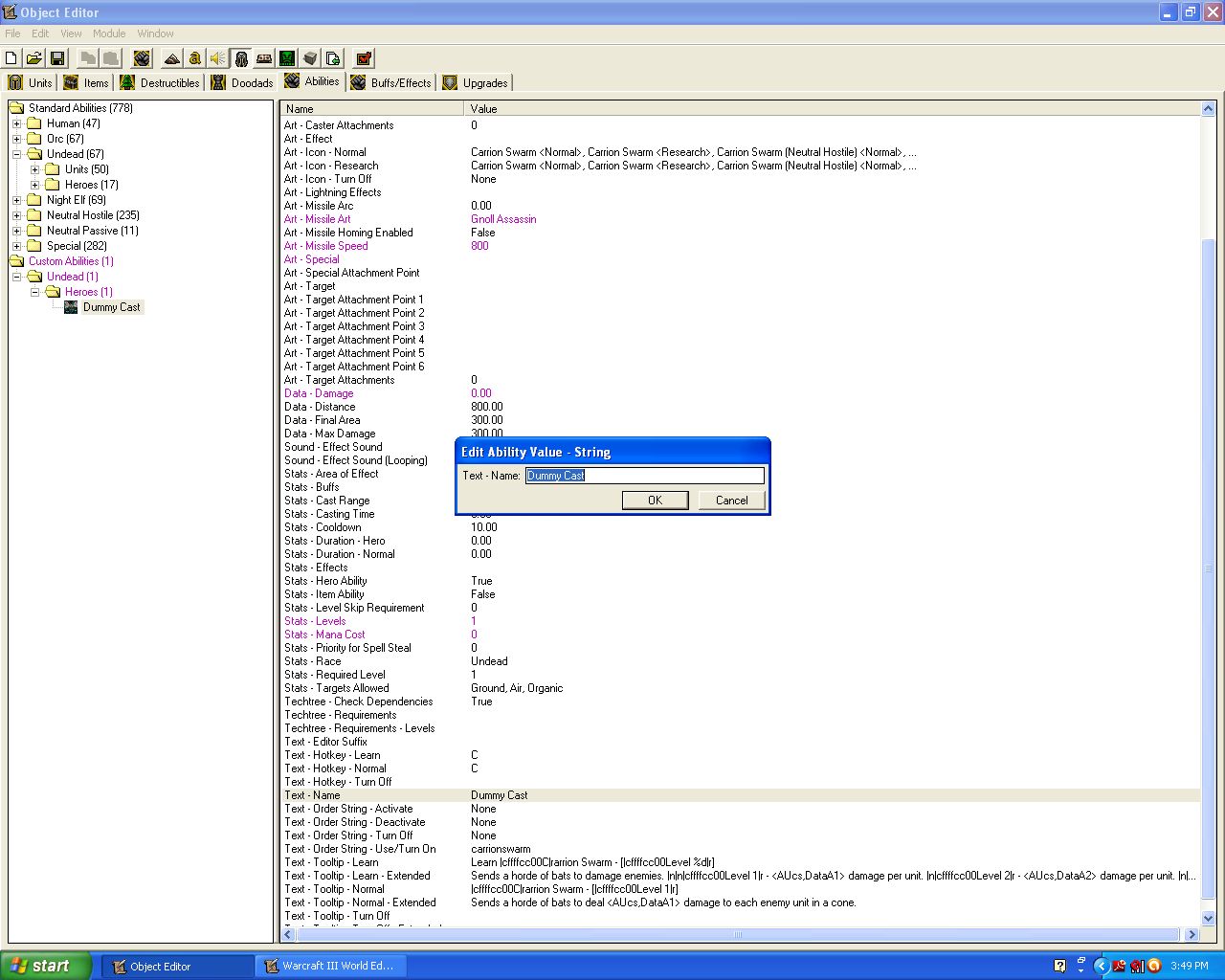Click Cancel in the Edit Ability Value dialog
Image resolution: width=1225 pixels, height=980 pixels.
tap(731, 501)
